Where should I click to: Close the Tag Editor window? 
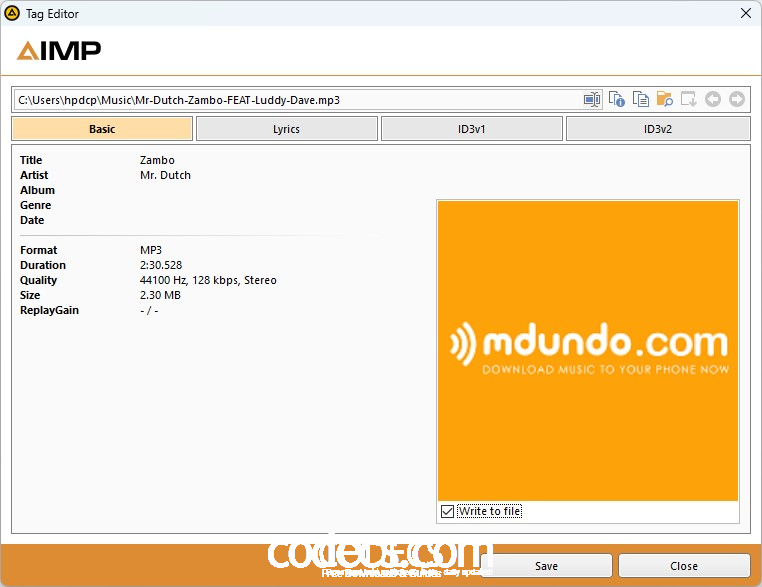coord(746,13)
